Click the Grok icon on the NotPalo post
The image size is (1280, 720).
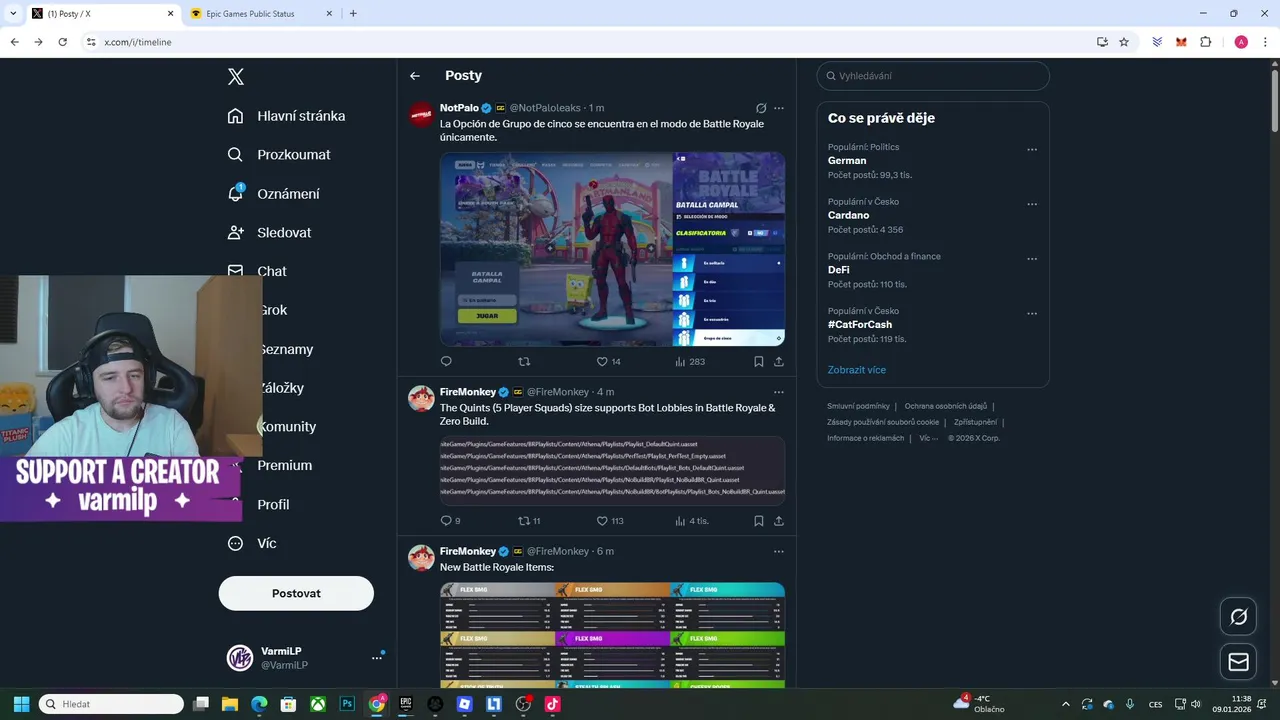click(761, 108)
